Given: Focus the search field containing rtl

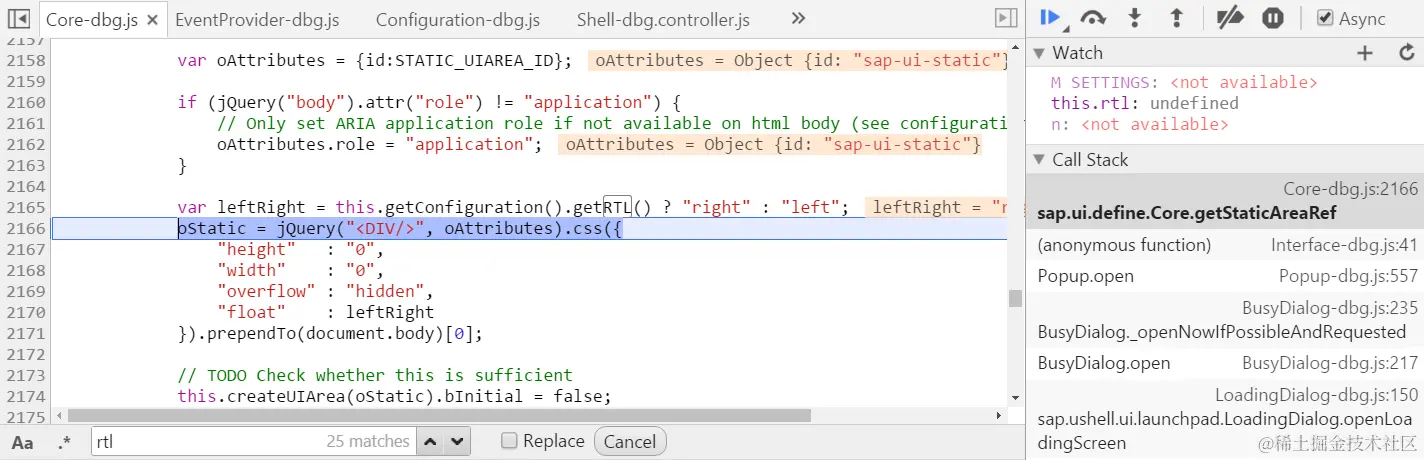Looking at the screenshot, I should [x=252, y=441].
